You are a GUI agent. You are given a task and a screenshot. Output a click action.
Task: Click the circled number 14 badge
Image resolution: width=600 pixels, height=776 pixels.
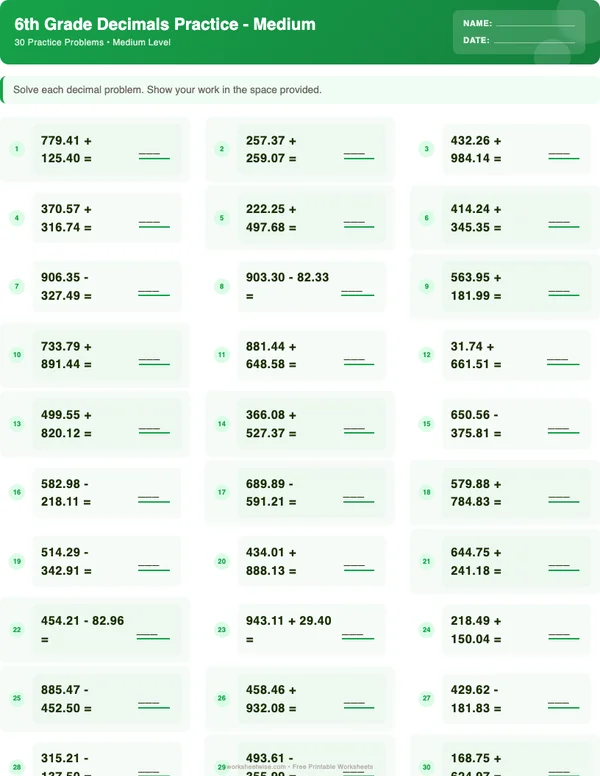pos(222,424)
